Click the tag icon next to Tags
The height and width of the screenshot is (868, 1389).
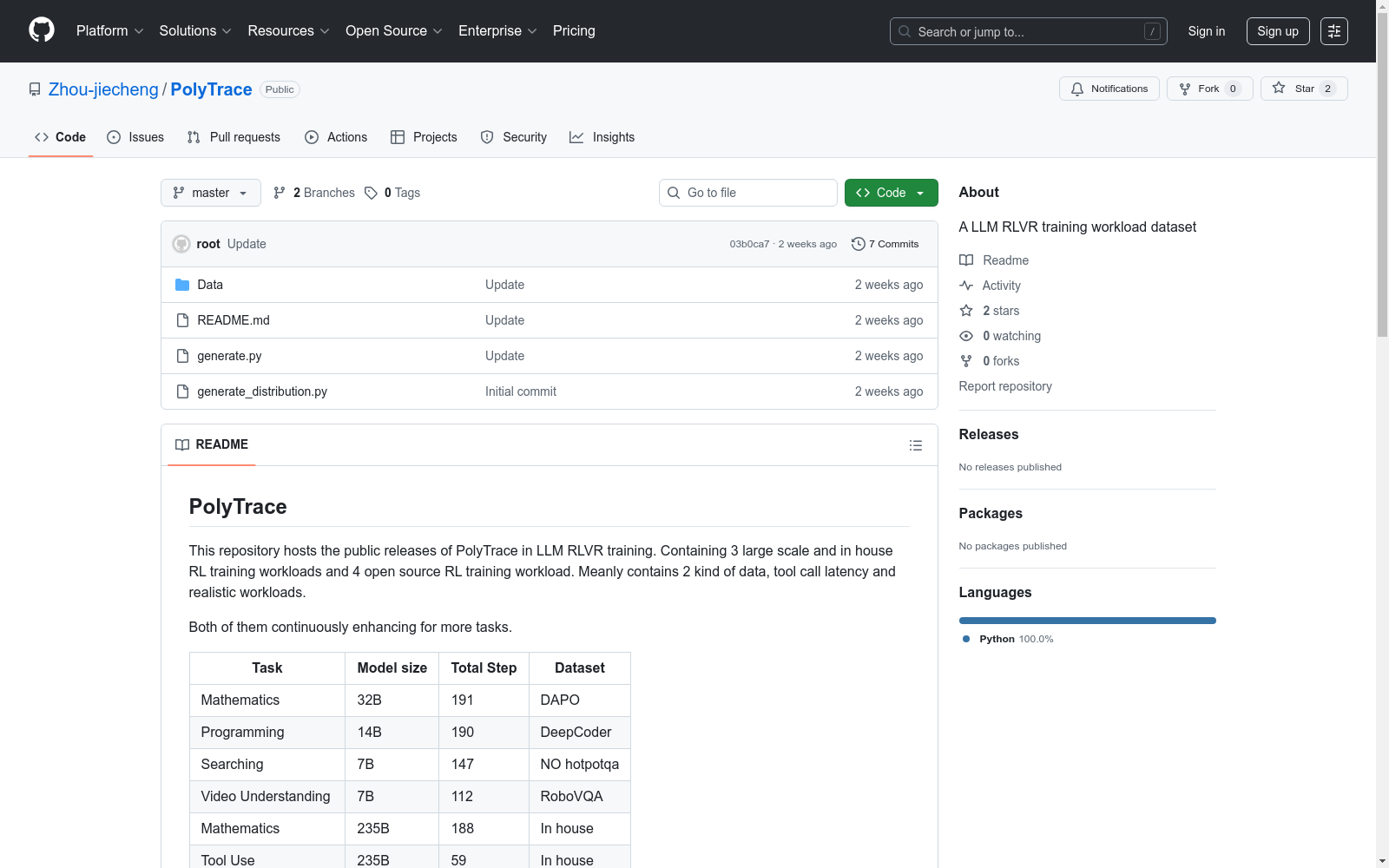(372, 193)
